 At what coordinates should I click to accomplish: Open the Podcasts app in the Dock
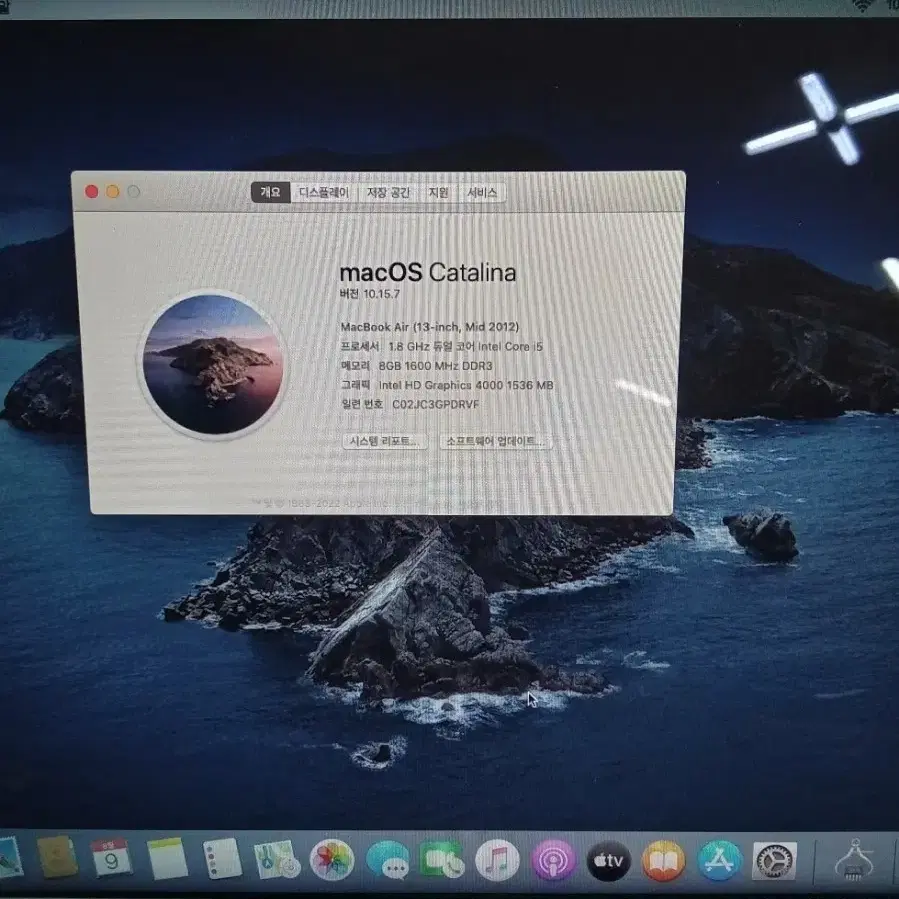553,860
